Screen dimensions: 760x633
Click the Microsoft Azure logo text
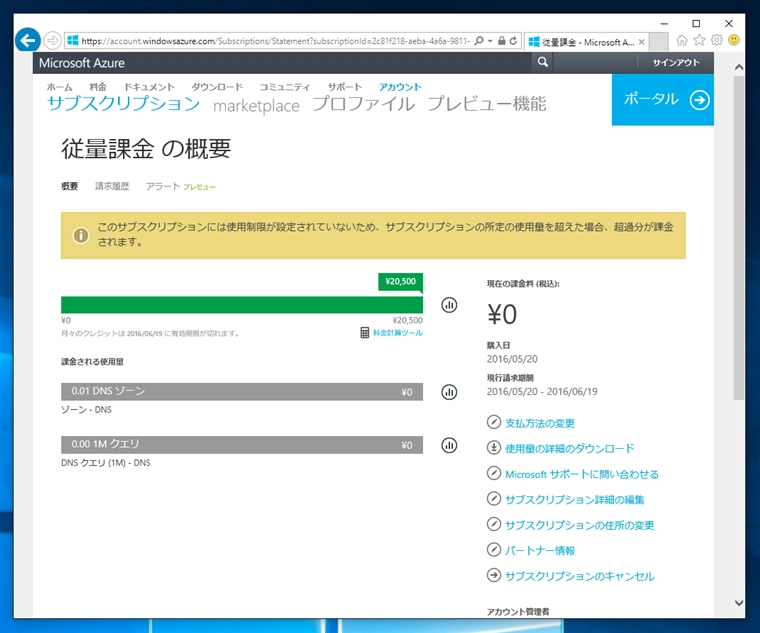(x=82, y=63)
